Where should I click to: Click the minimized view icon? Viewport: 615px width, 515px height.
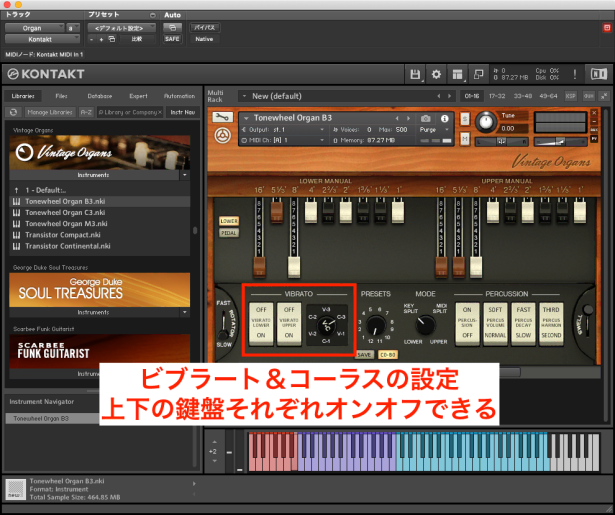pyautogui.click(x=479, y=74)
